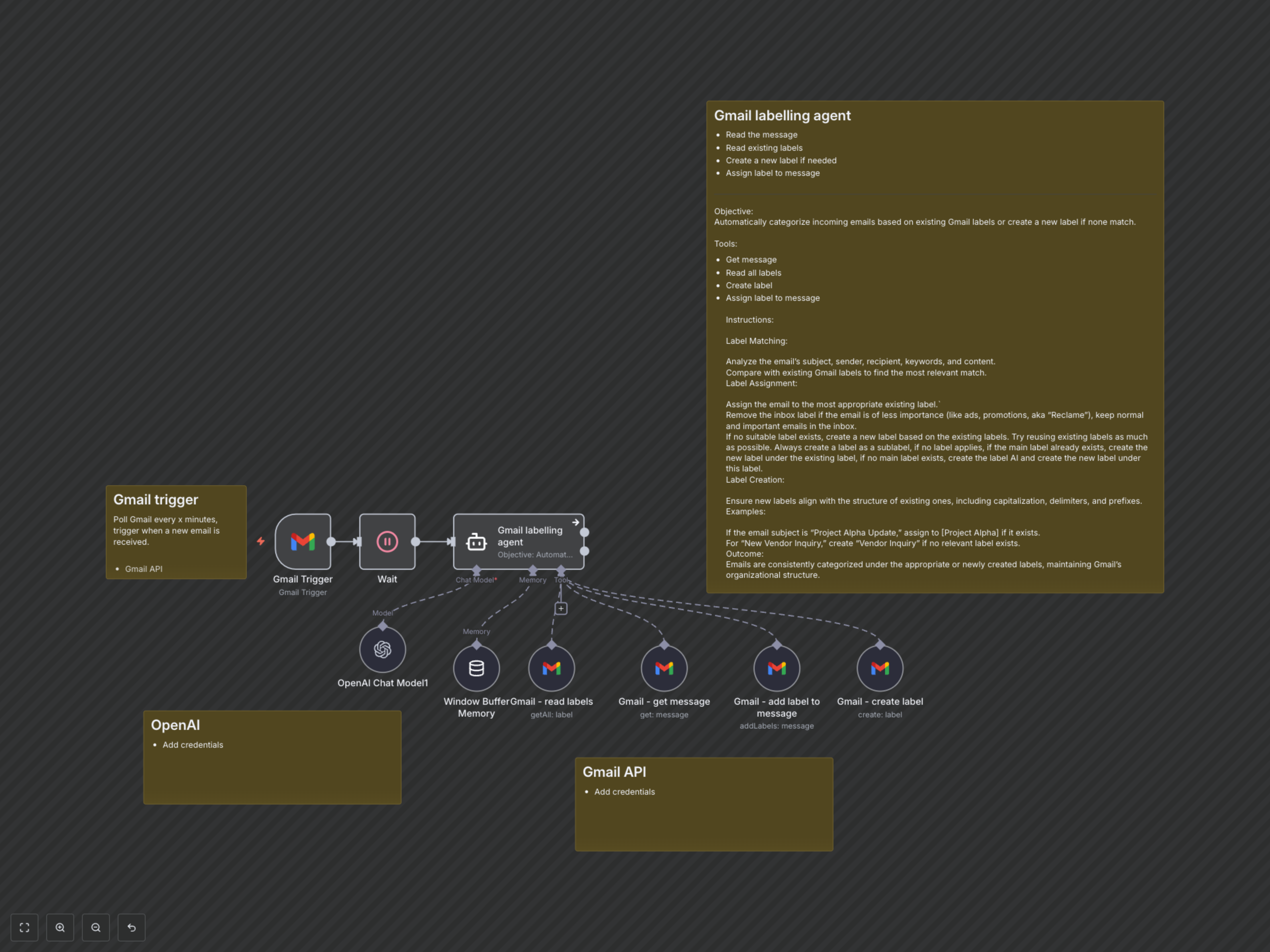Select the Window Buffer Memory node
This screenshot has width=1270, height=952.
[477, 667]
